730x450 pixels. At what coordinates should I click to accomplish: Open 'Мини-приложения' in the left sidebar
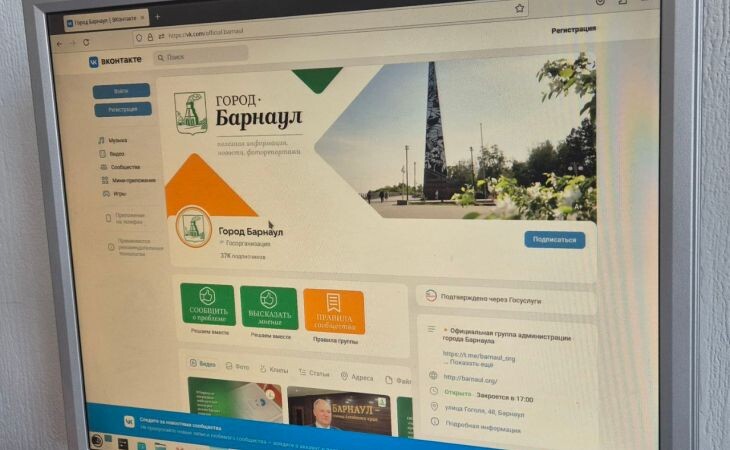128,180
